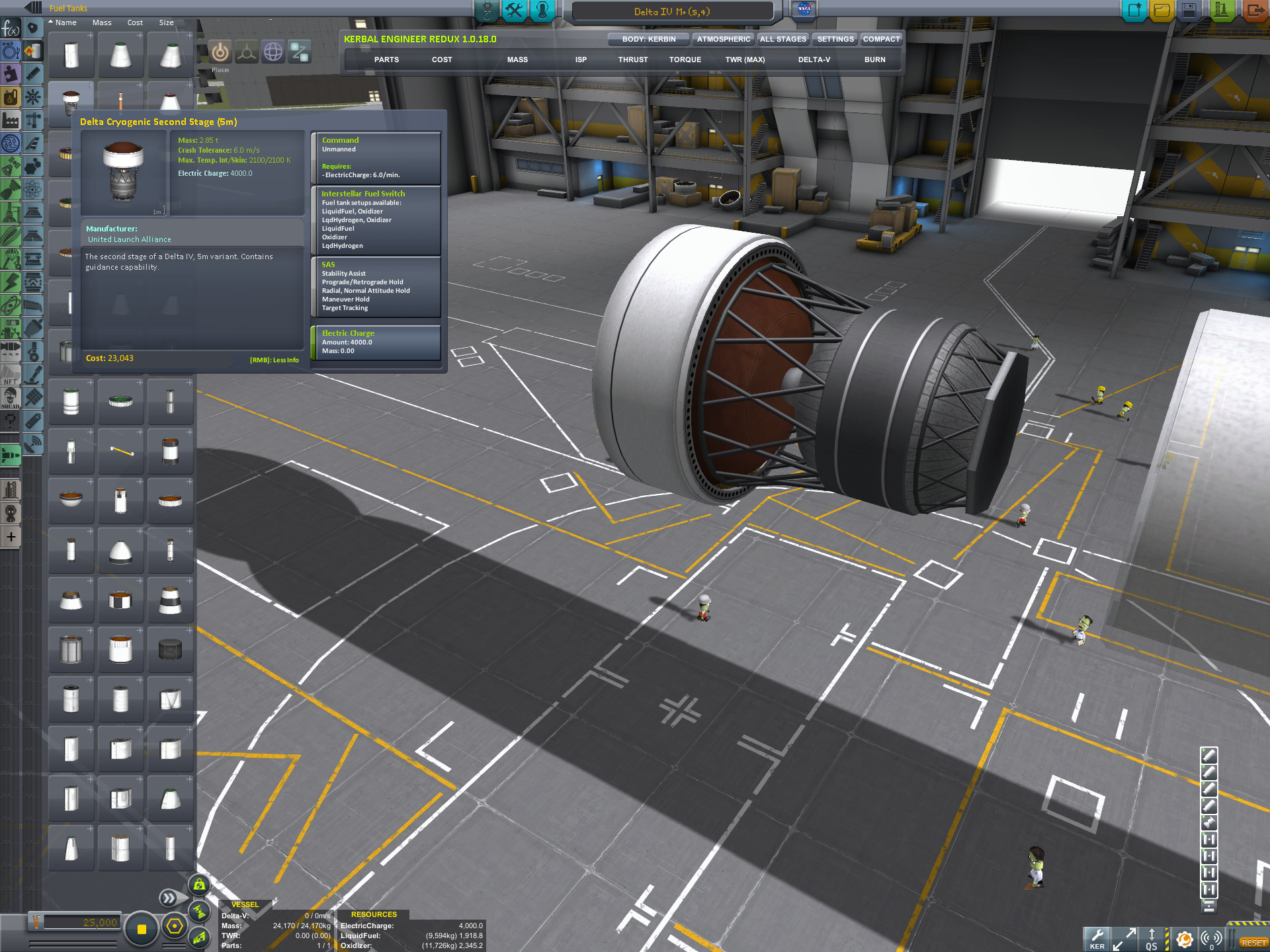The width and height of the screenshot is (1270, 952).
Task: Toggle the Center of Mass overlay
Action: 199,885
